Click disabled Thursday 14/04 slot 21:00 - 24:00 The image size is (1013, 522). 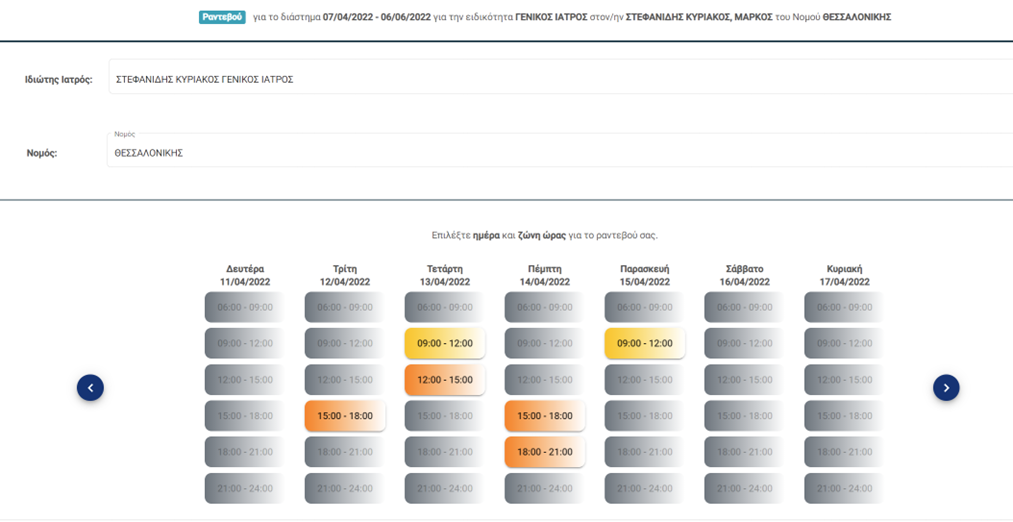pos(545,488)
